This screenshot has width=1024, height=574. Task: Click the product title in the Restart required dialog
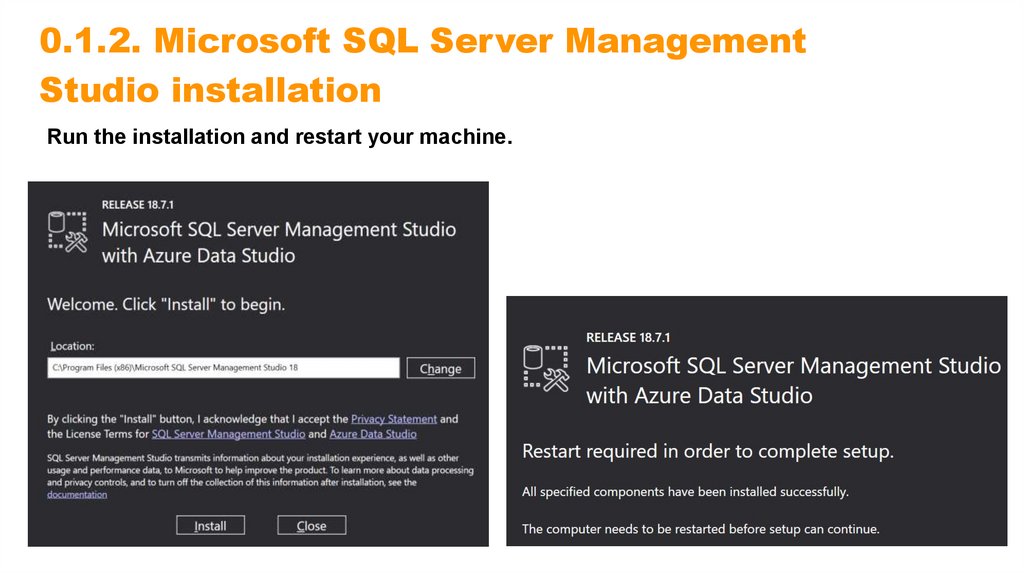[x=793, y=380]
